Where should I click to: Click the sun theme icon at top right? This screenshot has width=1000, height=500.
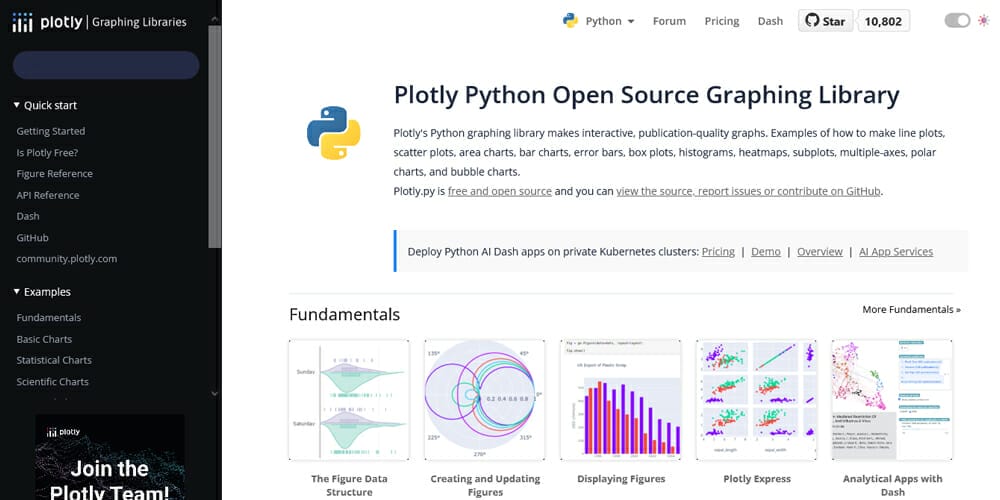pyautogui.click(x=983, y=20)
